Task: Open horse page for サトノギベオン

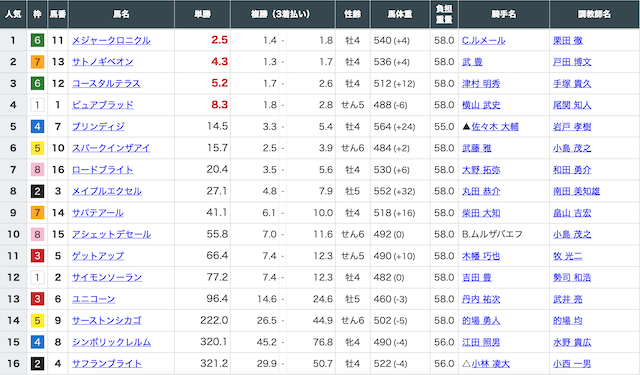Action: click(x=102, y=62)
